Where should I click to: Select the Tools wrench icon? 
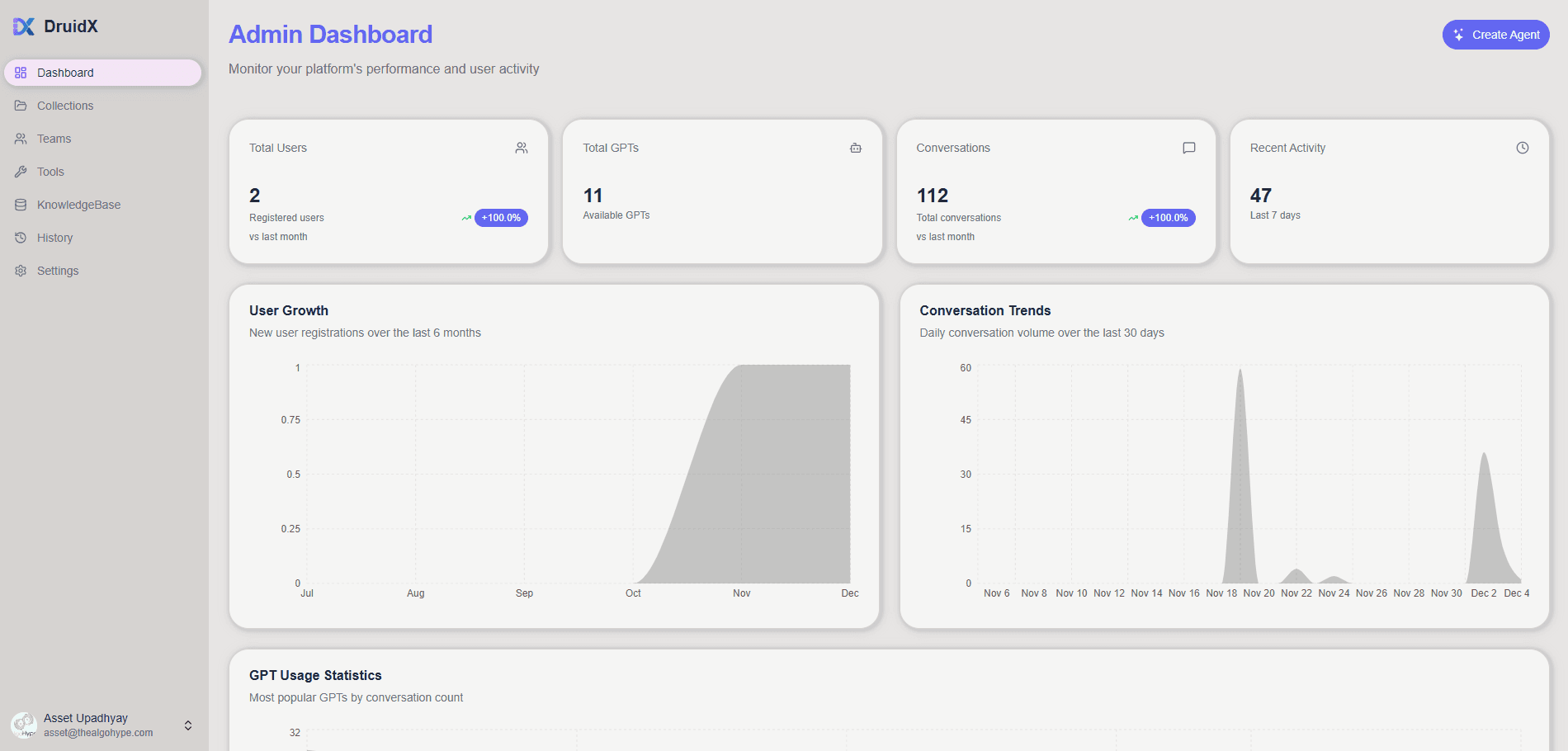tap(21, 172)
